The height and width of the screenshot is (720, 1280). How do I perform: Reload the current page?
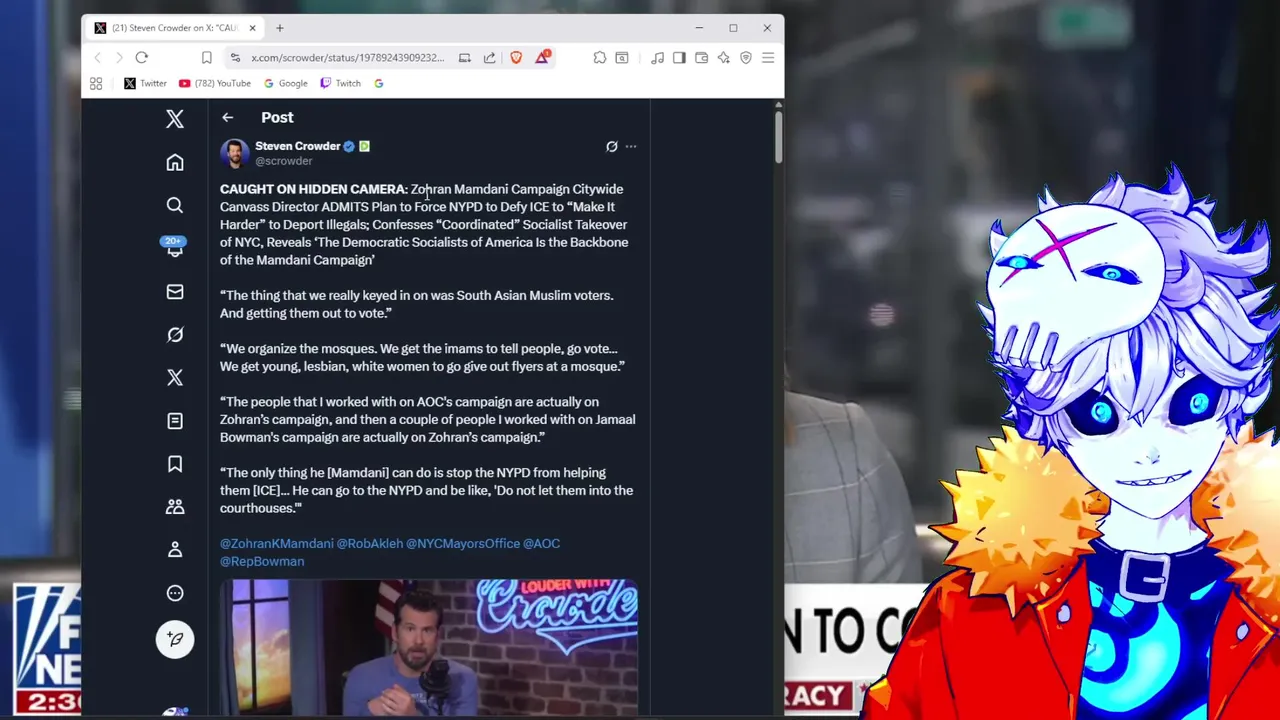(142, 58)
